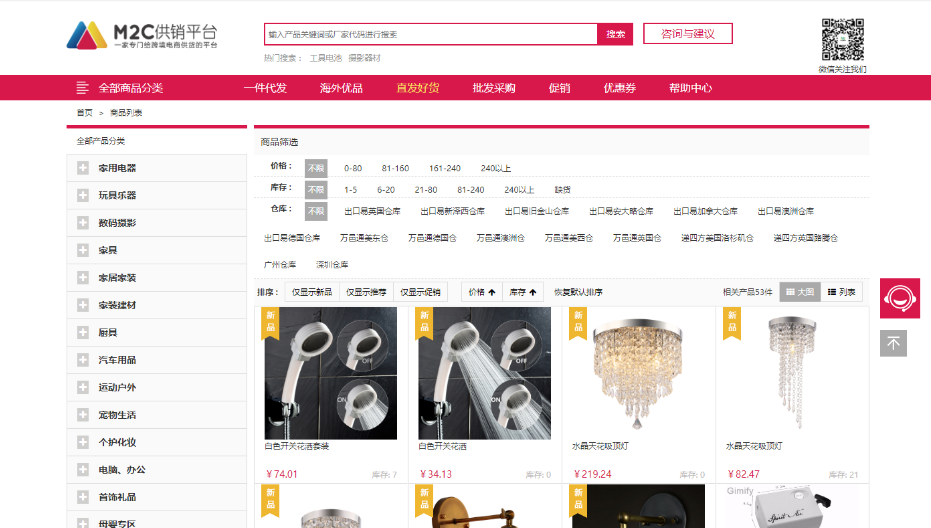Open the 帮助中心 navigation tab
This screenshot has width=931, height=528.
pyautogui.click(x=690, y=88)
